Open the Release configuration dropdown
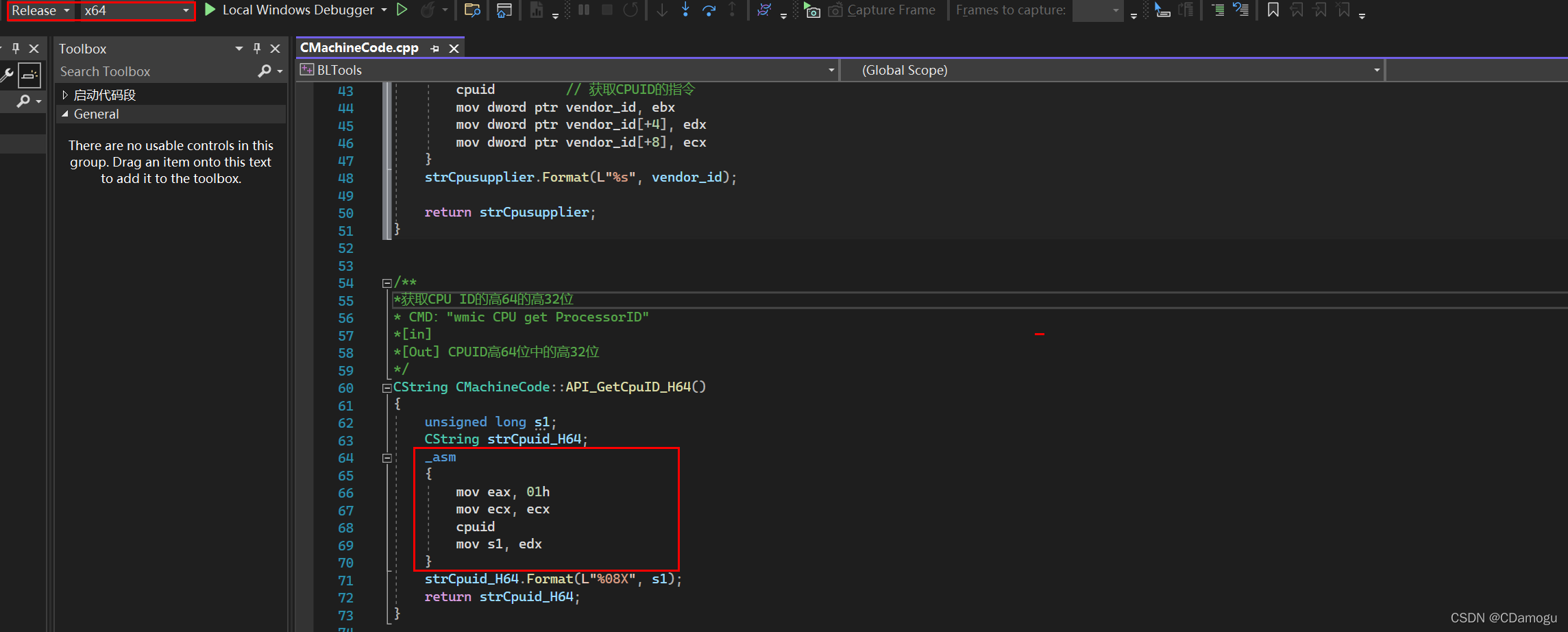This screenshot has width=1568, height=632. pyautogui.click(x=40, y=11)
